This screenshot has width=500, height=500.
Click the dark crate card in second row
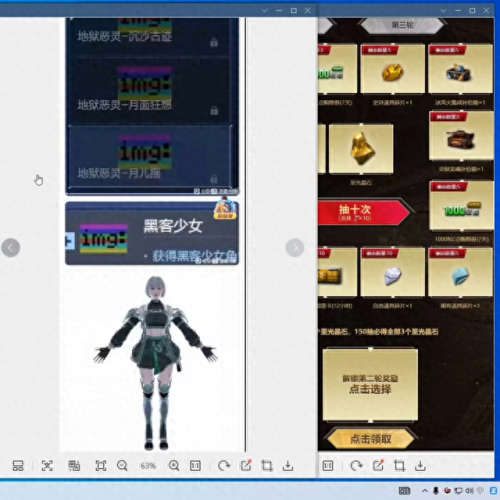pos(462,136)
